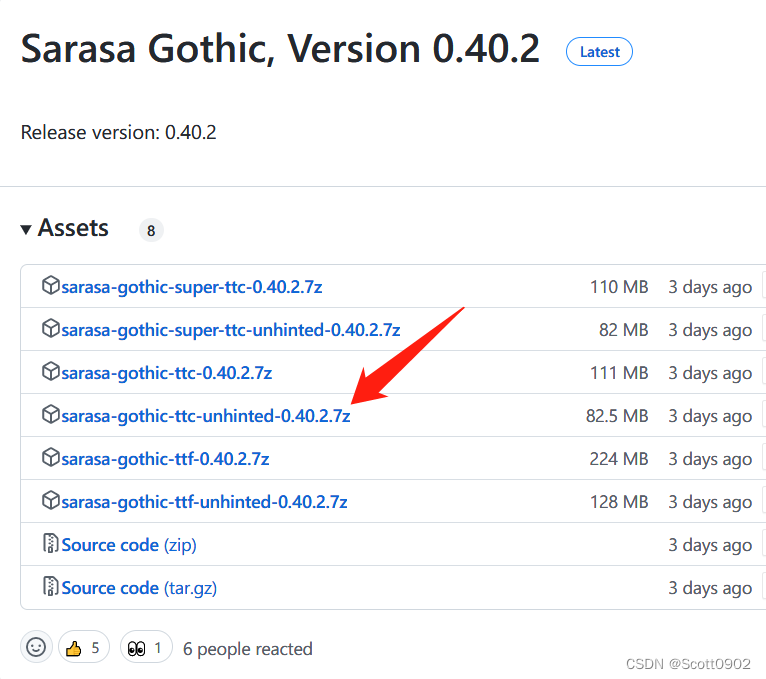Download Source code (tar.gz)
This screenshot has width=766, height=679.
(139, 588)
